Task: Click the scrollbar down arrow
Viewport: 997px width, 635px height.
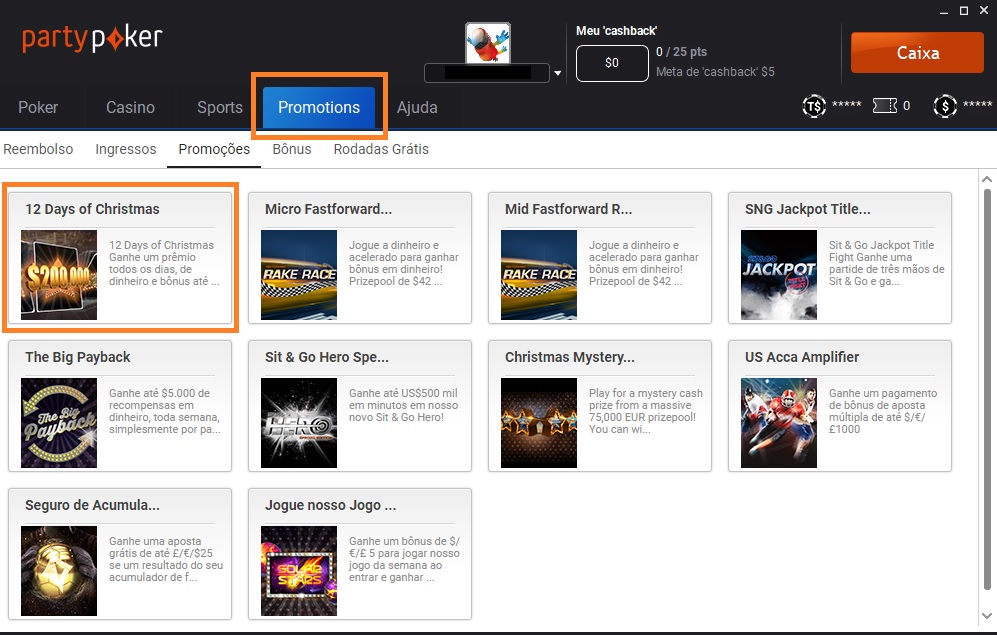Action: 987,615
